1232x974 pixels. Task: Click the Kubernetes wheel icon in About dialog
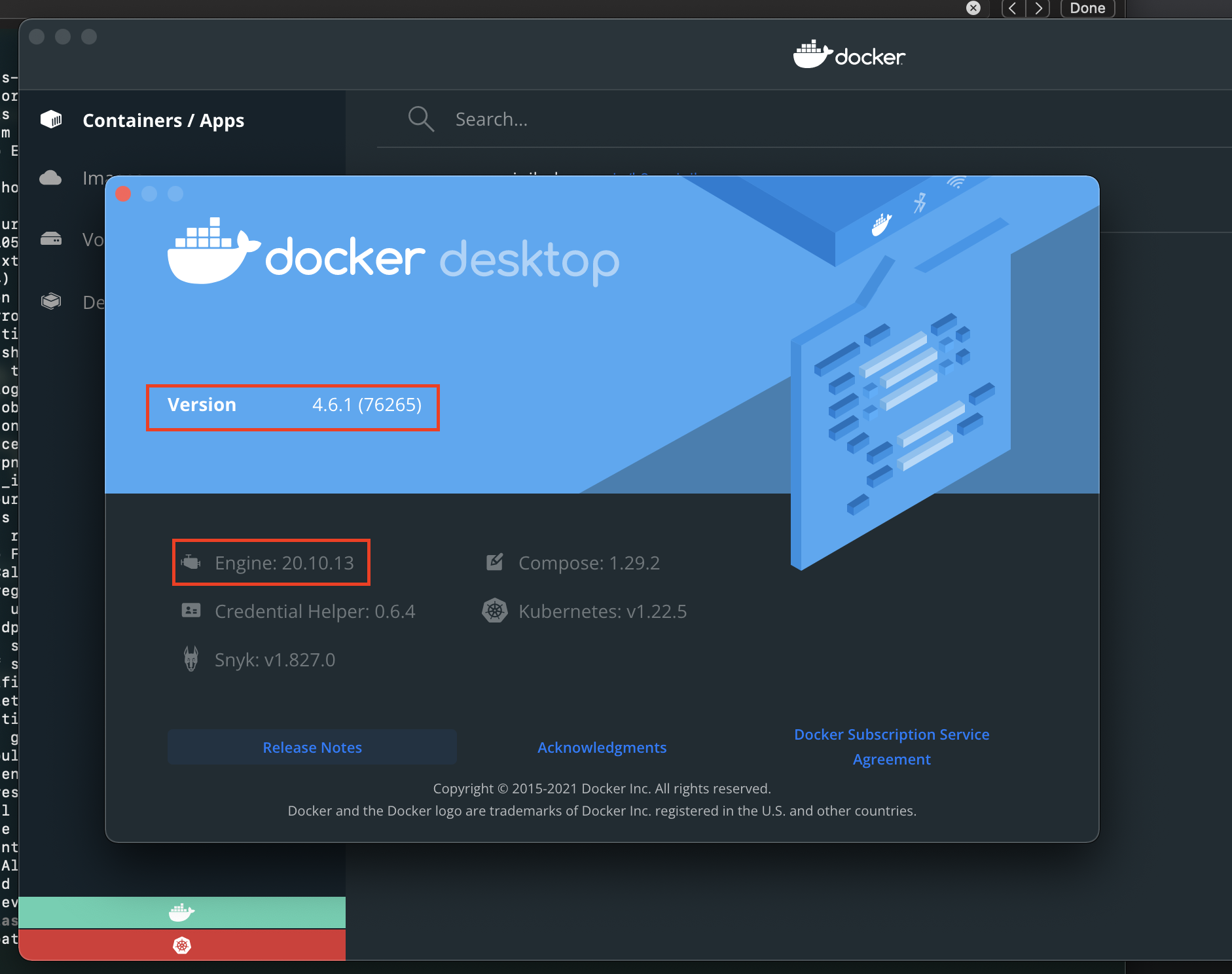(495, 611)
